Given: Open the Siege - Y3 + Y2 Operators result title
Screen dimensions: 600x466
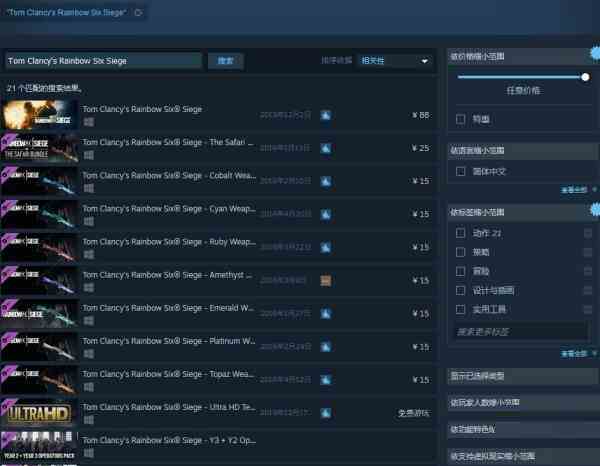Looking at the screenshot, I should pos(169,440).
